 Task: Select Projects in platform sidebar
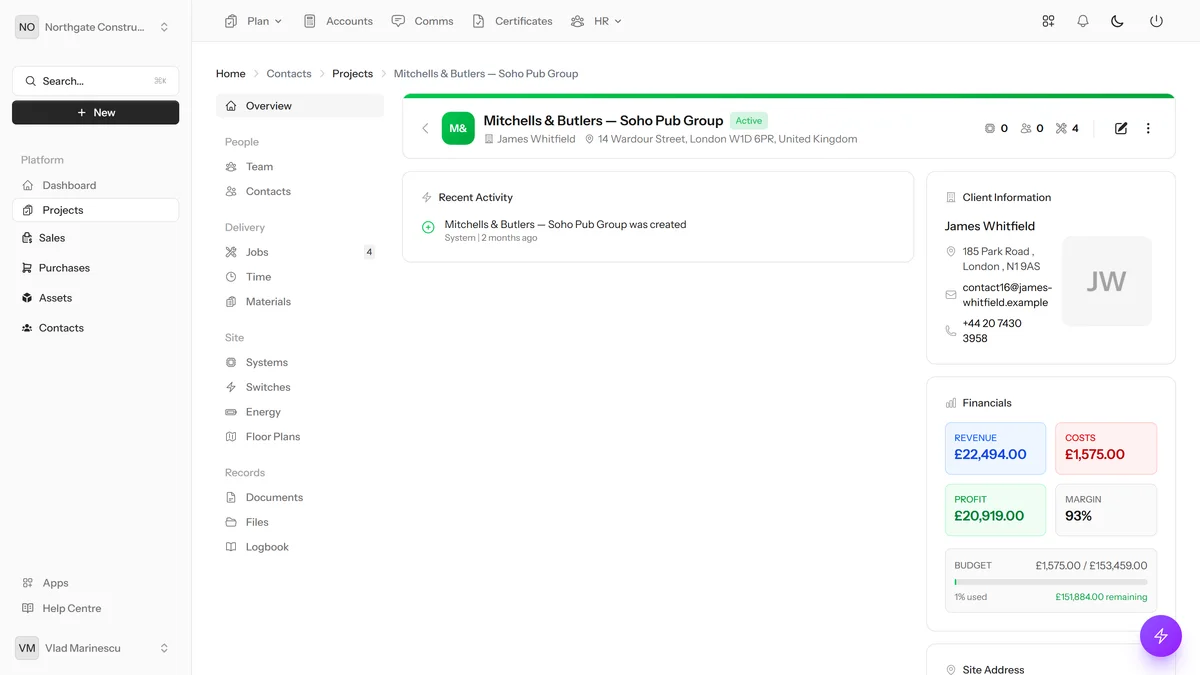95,210
